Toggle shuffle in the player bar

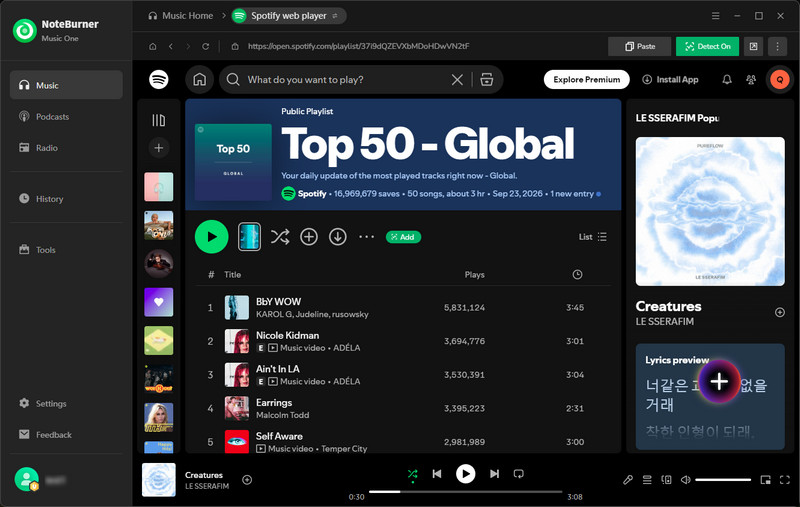pos(413,474)
